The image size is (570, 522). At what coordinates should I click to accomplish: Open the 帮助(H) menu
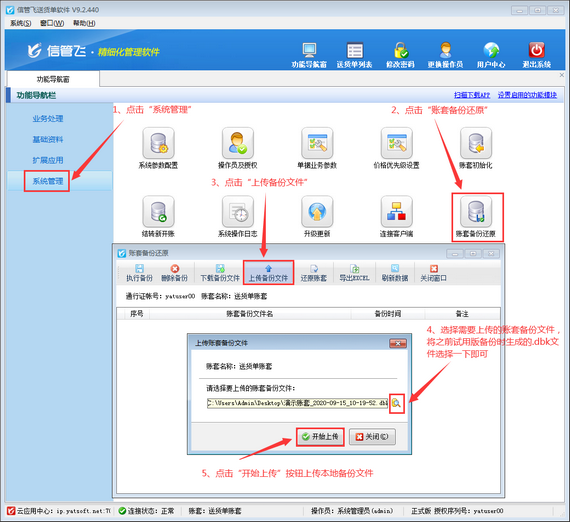point(84,23)
